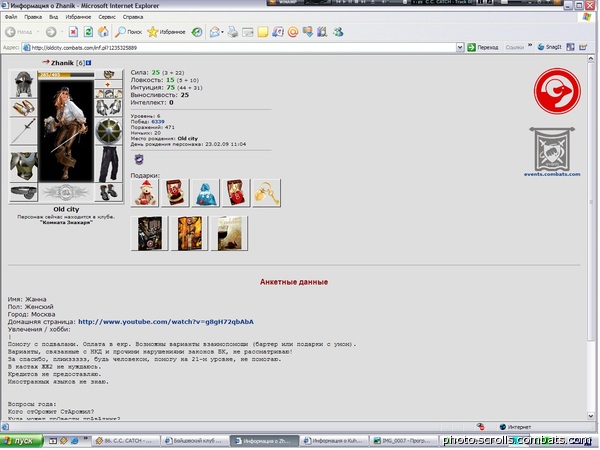Click the bracers equipment slot

click(x=23, y=108)
